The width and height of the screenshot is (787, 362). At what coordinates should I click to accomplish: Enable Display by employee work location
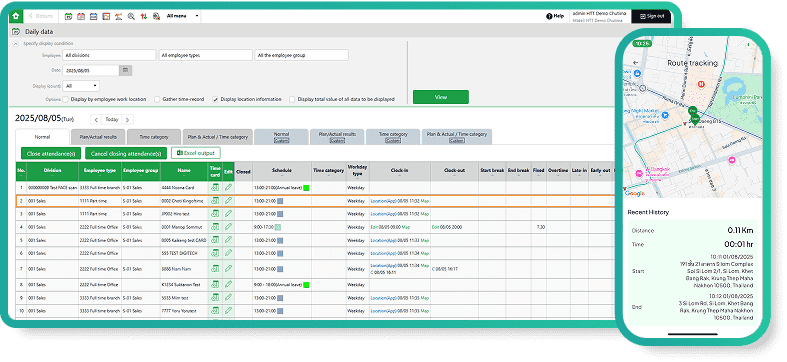tap(66, 99)
